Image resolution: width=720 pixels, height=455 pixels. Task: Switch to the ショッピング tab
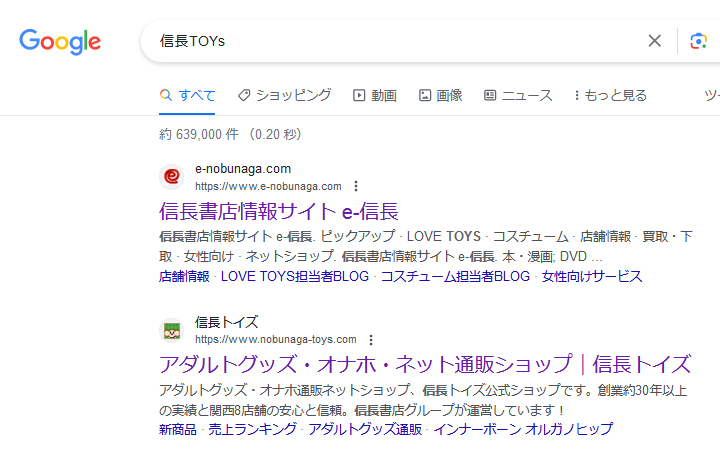click(x=284, y=95)
